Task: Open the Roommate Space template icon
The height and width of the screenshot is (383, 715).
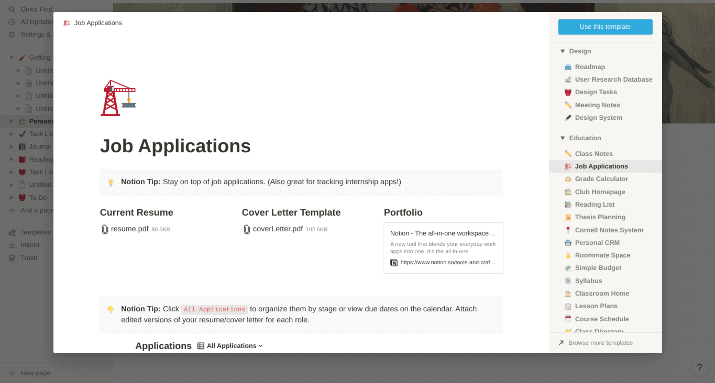Action: tap(568, 255)
